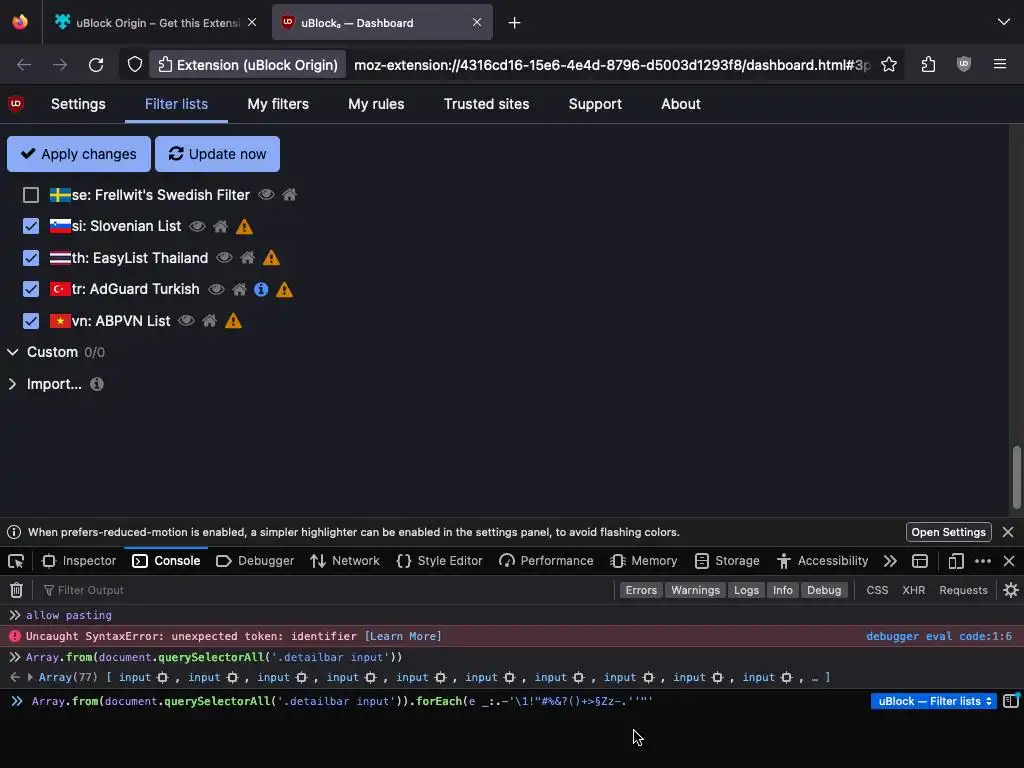1024x768 pixels.
Task: Go to the My rules tab
Action: 376,104
